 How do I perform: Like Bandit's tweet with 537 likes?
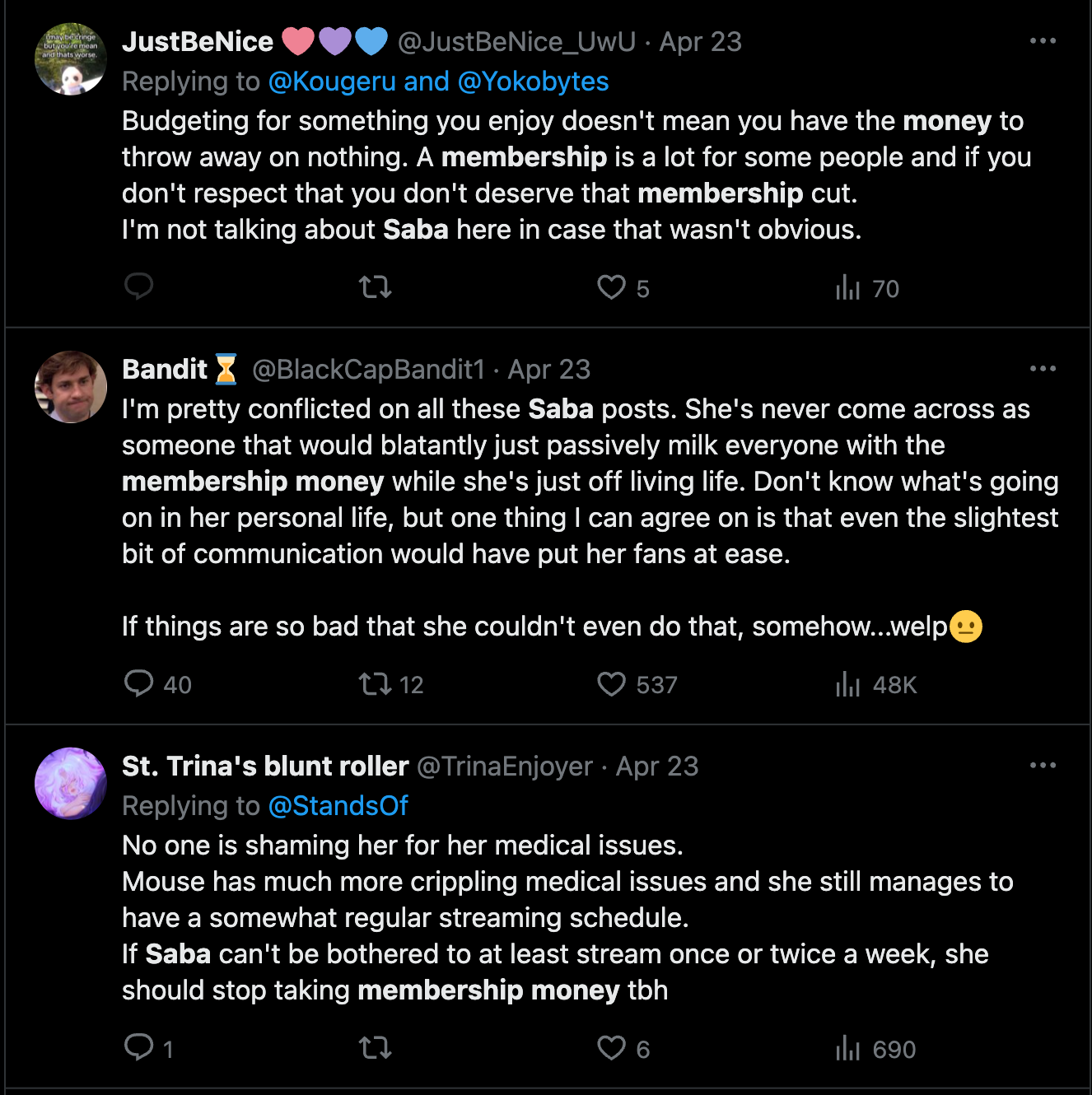[637, 683]
